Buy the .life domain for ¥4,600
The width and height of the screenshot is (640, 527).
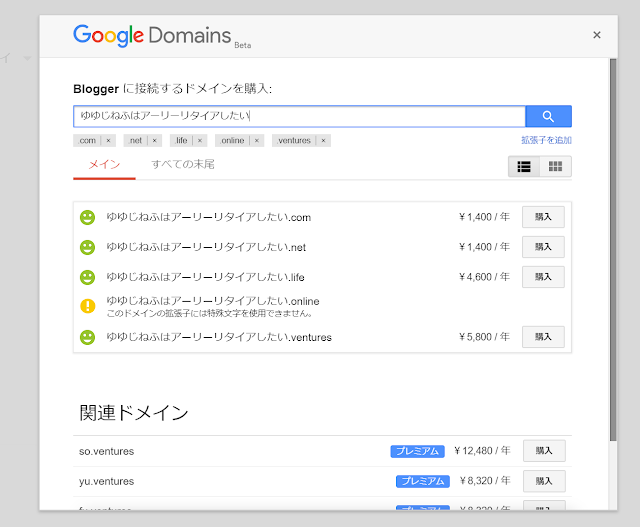543,277
